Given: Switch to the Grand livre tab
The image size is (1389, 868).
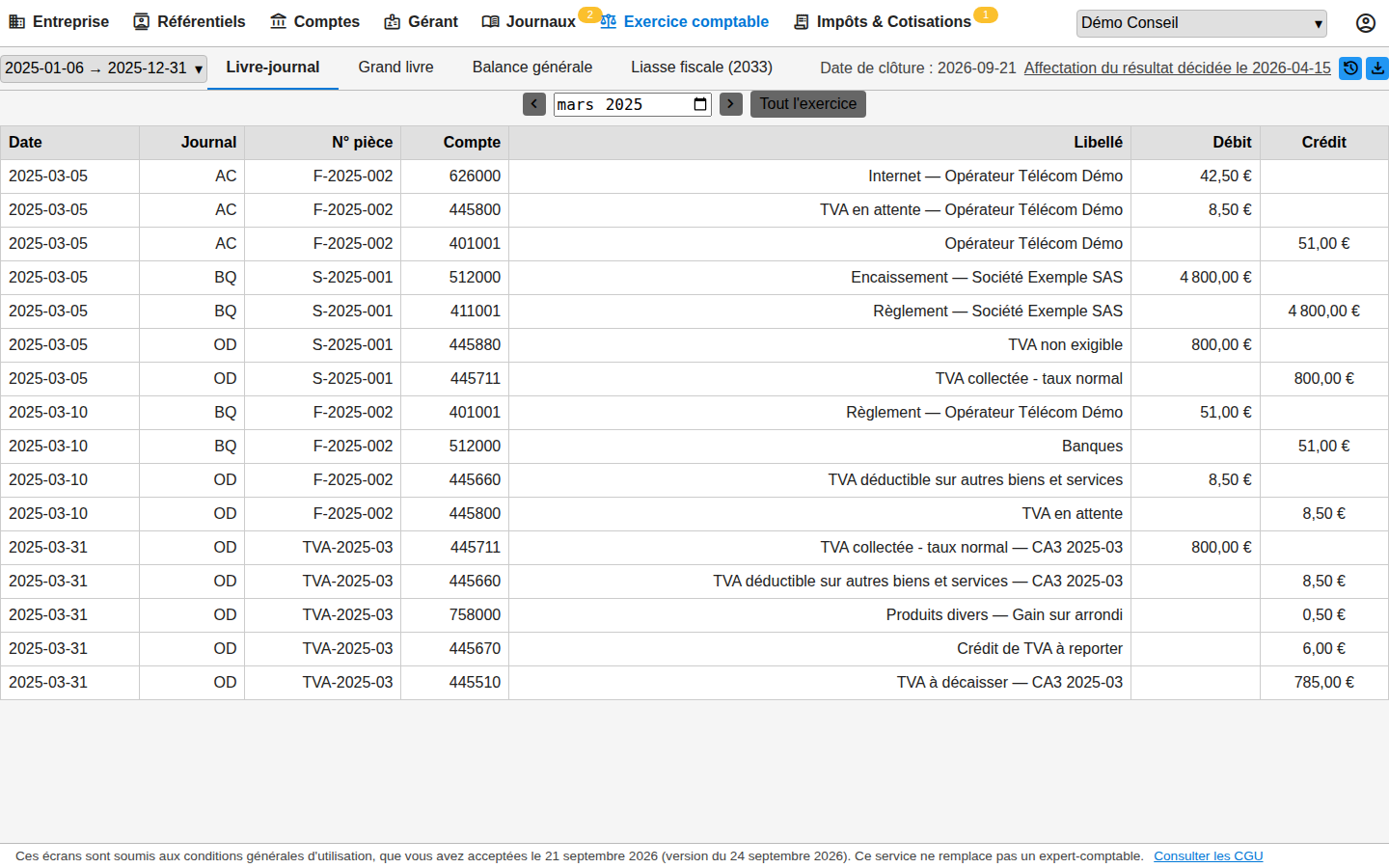Looking at the screenshot, I should pyautogui.click(x=396, y=68).
